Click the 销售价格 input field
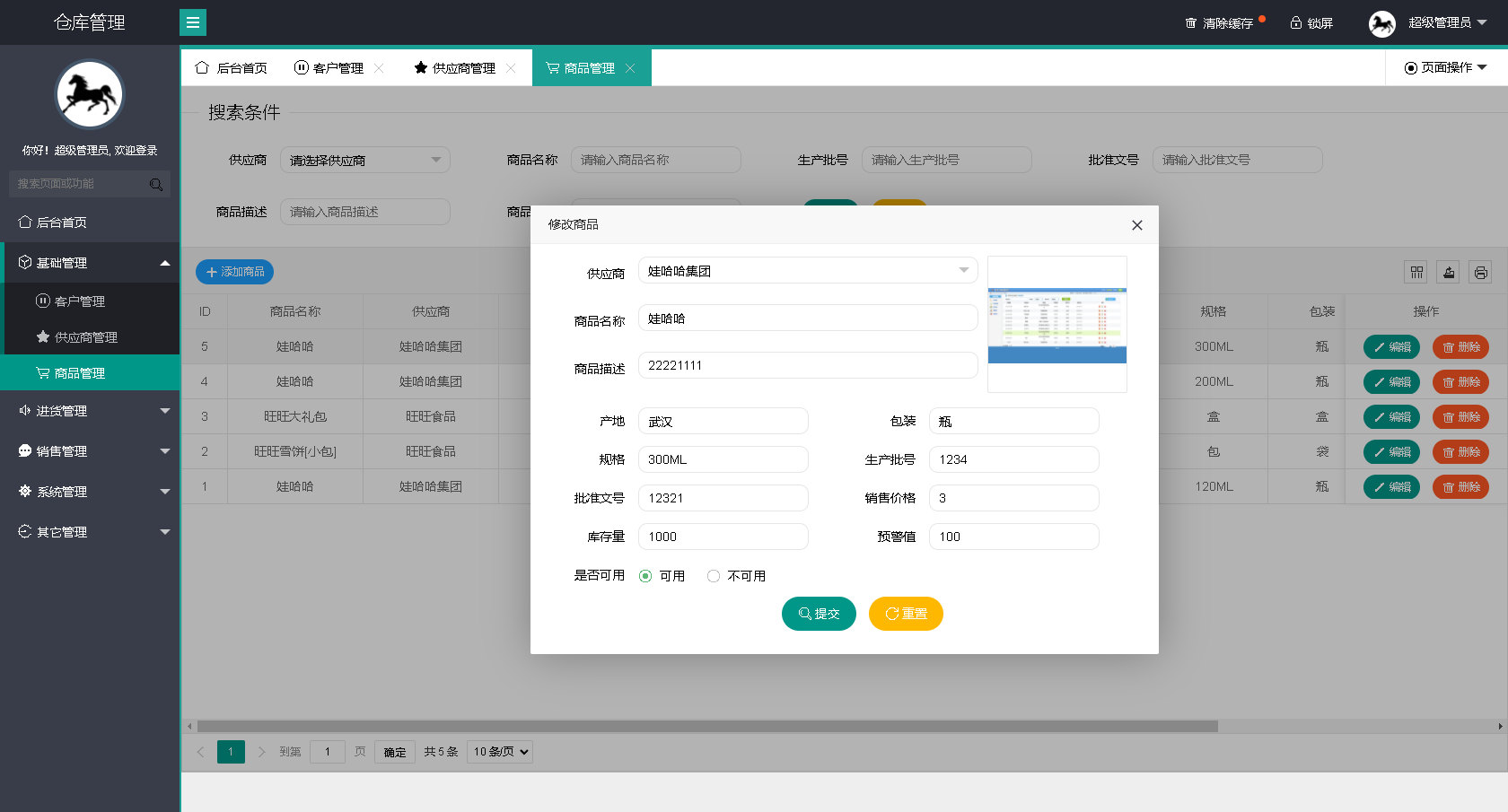Screen dimensions: 1508x812 [1014, 498]
